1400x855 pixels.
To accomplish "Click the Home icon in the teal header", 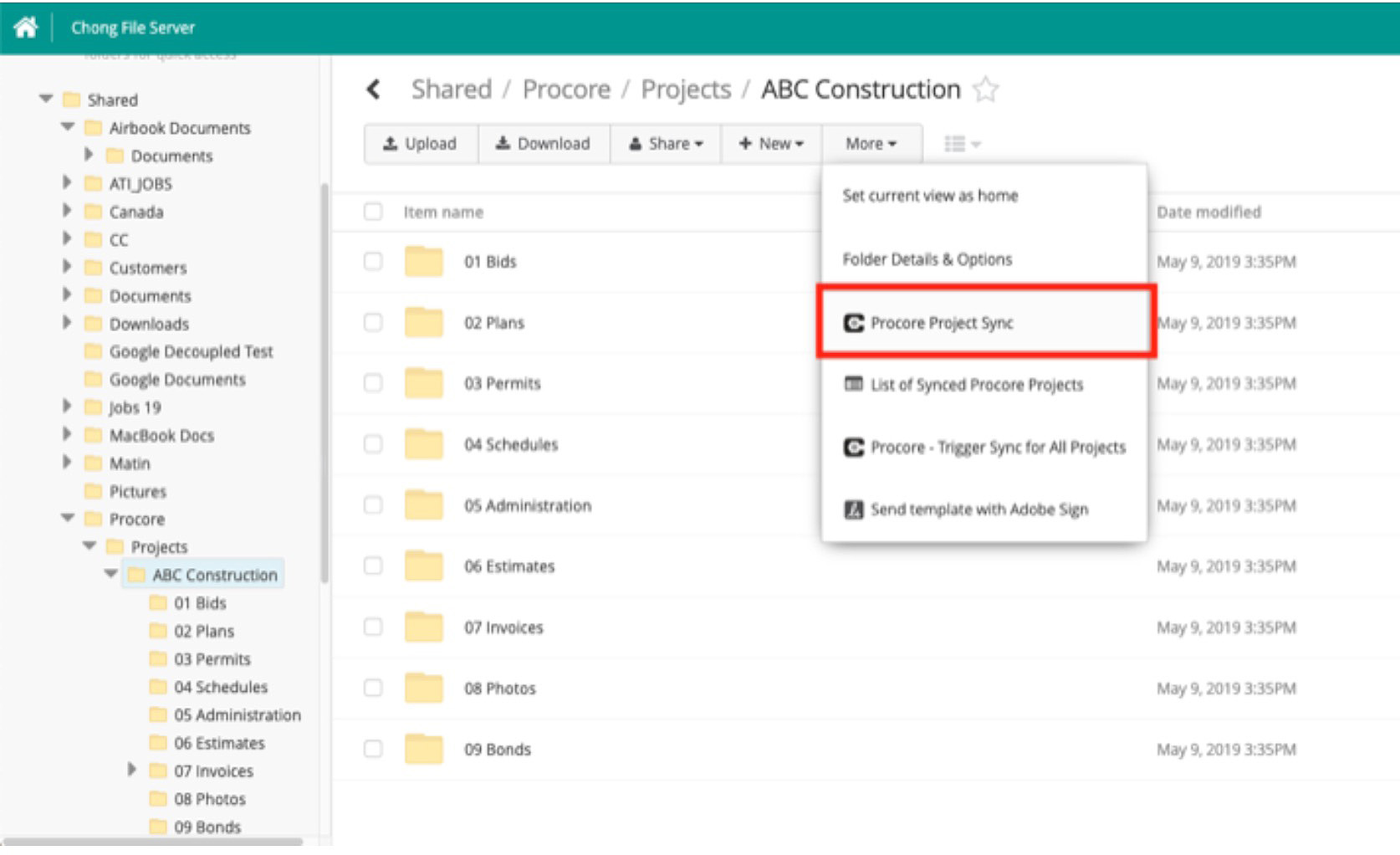I will 28,26.
